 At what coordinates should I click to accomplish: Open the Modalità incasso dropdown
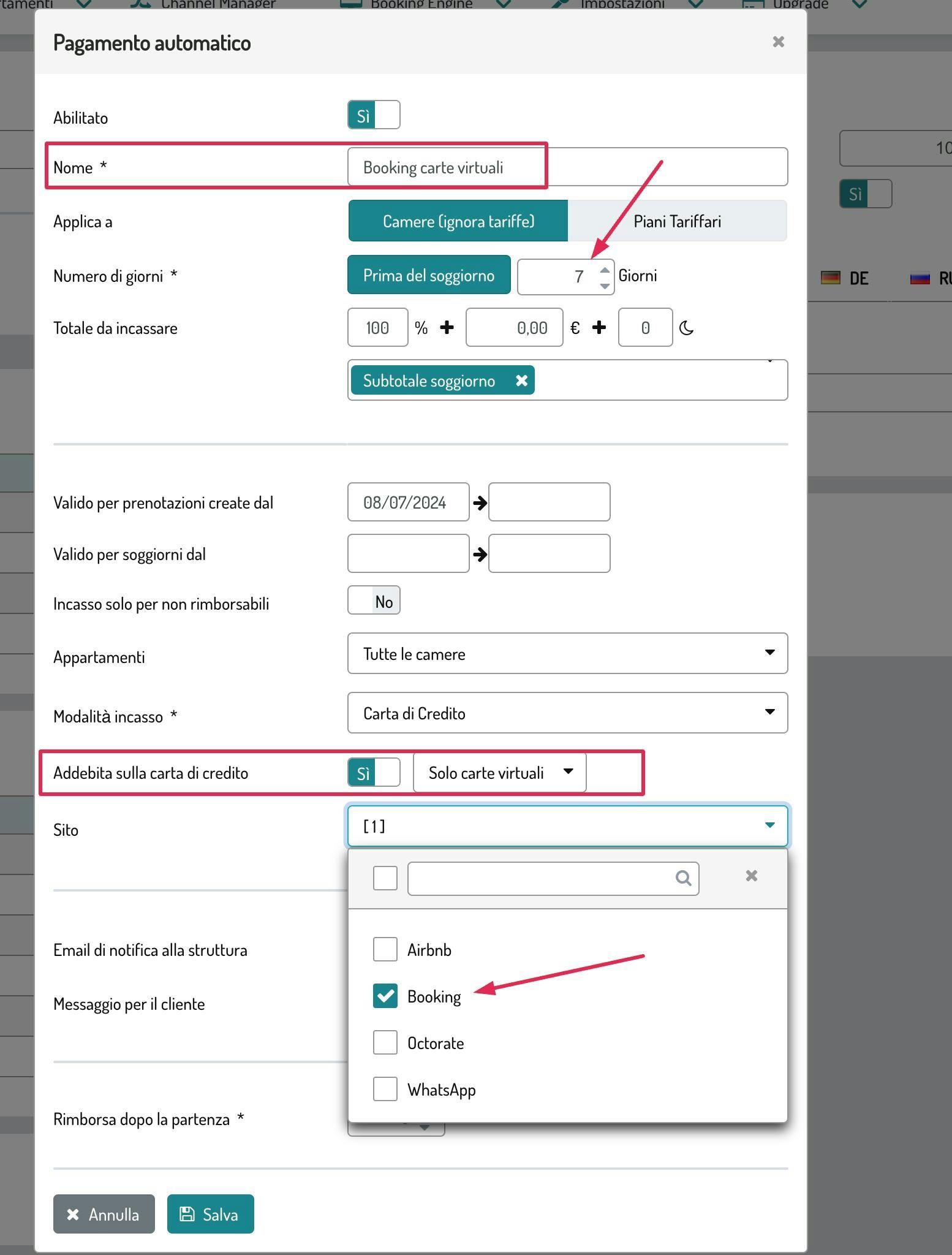coord(567,713)
